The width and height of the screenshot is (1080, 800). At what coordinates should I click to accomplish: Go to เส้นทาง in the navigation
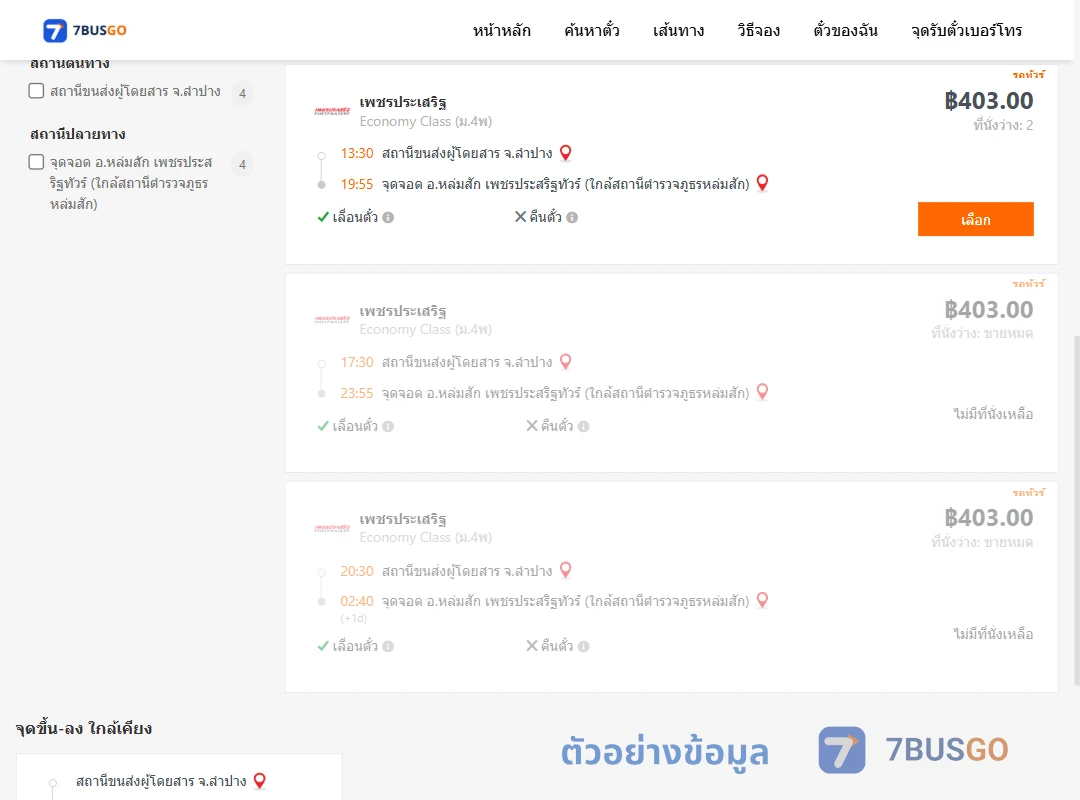(678, 30)
